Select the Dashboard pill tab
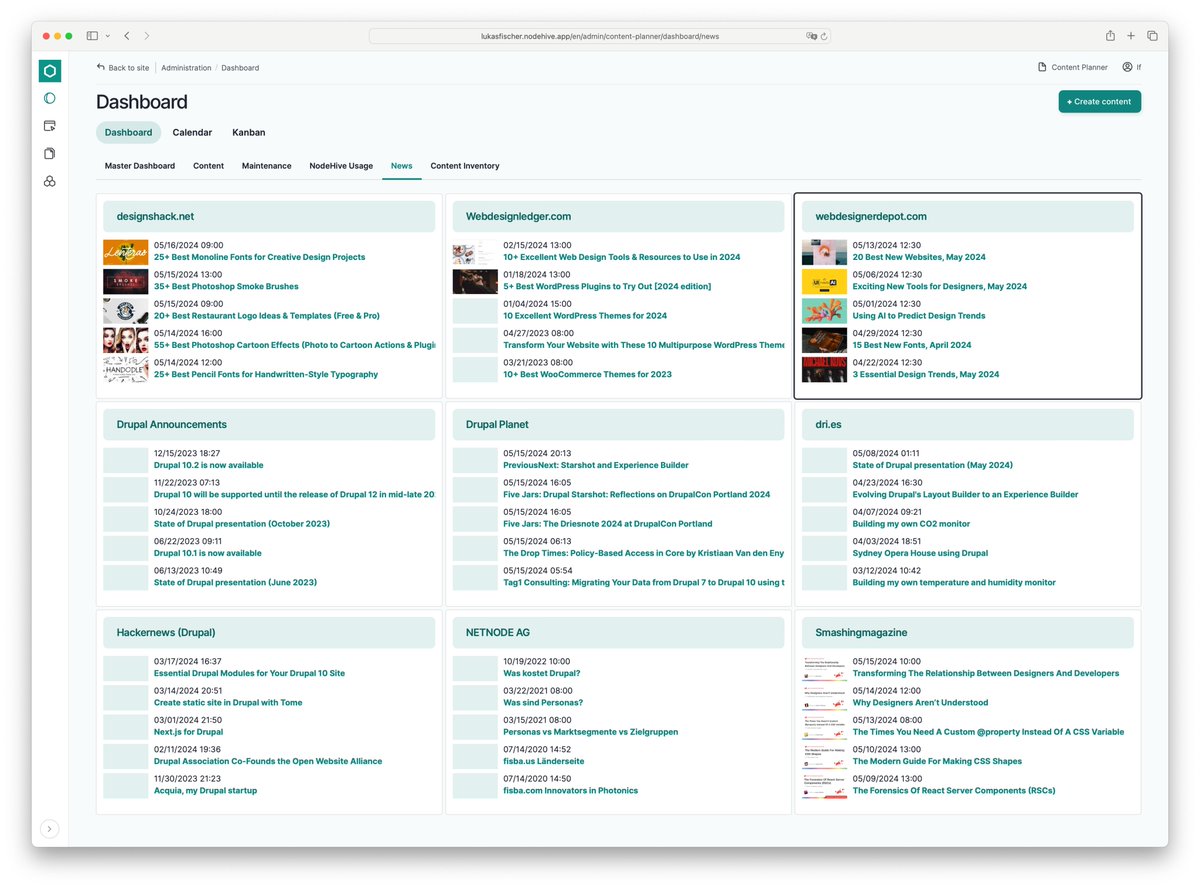The height and width of the screenshot is (889, 1200). pos(128,132)
